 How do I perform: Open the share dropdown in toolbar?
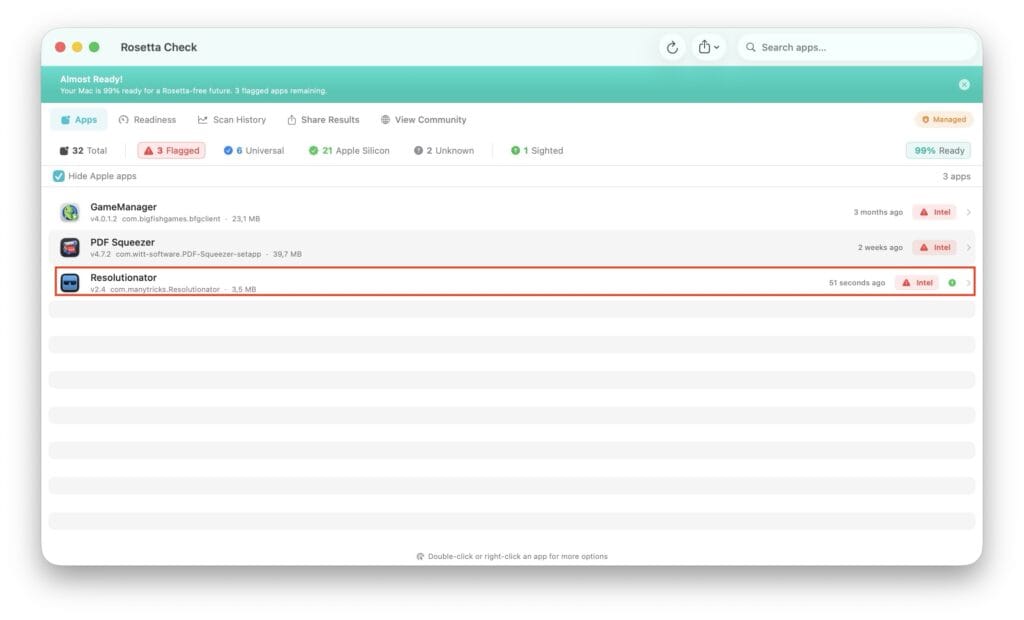[709, 47]
